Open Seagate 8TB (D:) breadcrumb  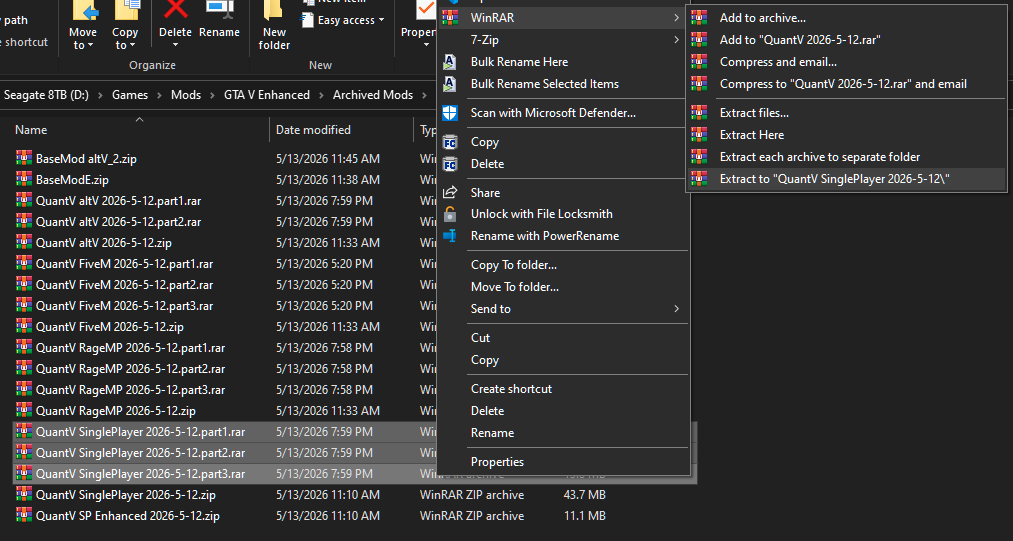click(47, 95)
